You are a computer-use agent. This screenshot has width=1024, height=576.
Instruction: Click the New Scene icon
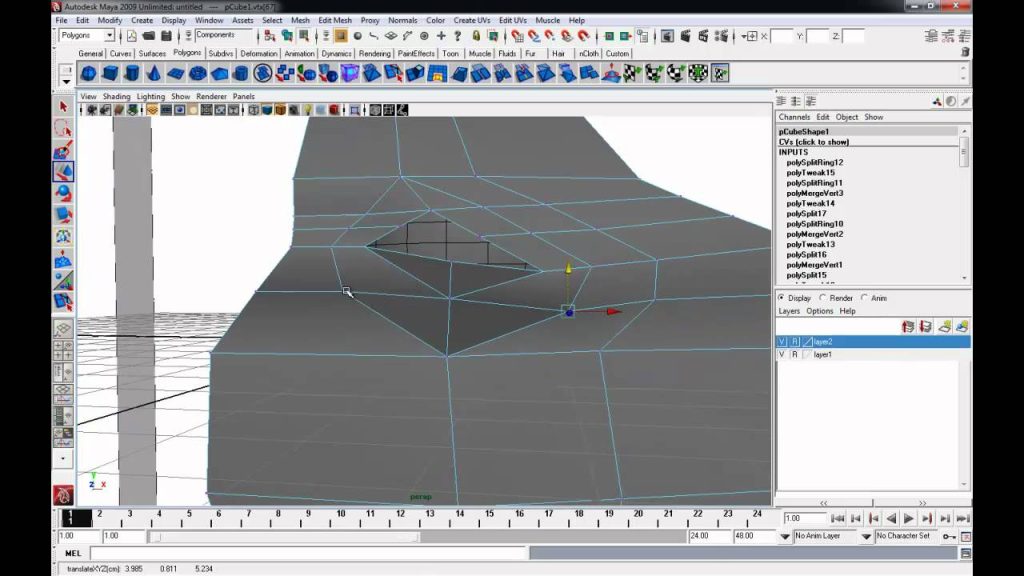(x=131, y=36)
